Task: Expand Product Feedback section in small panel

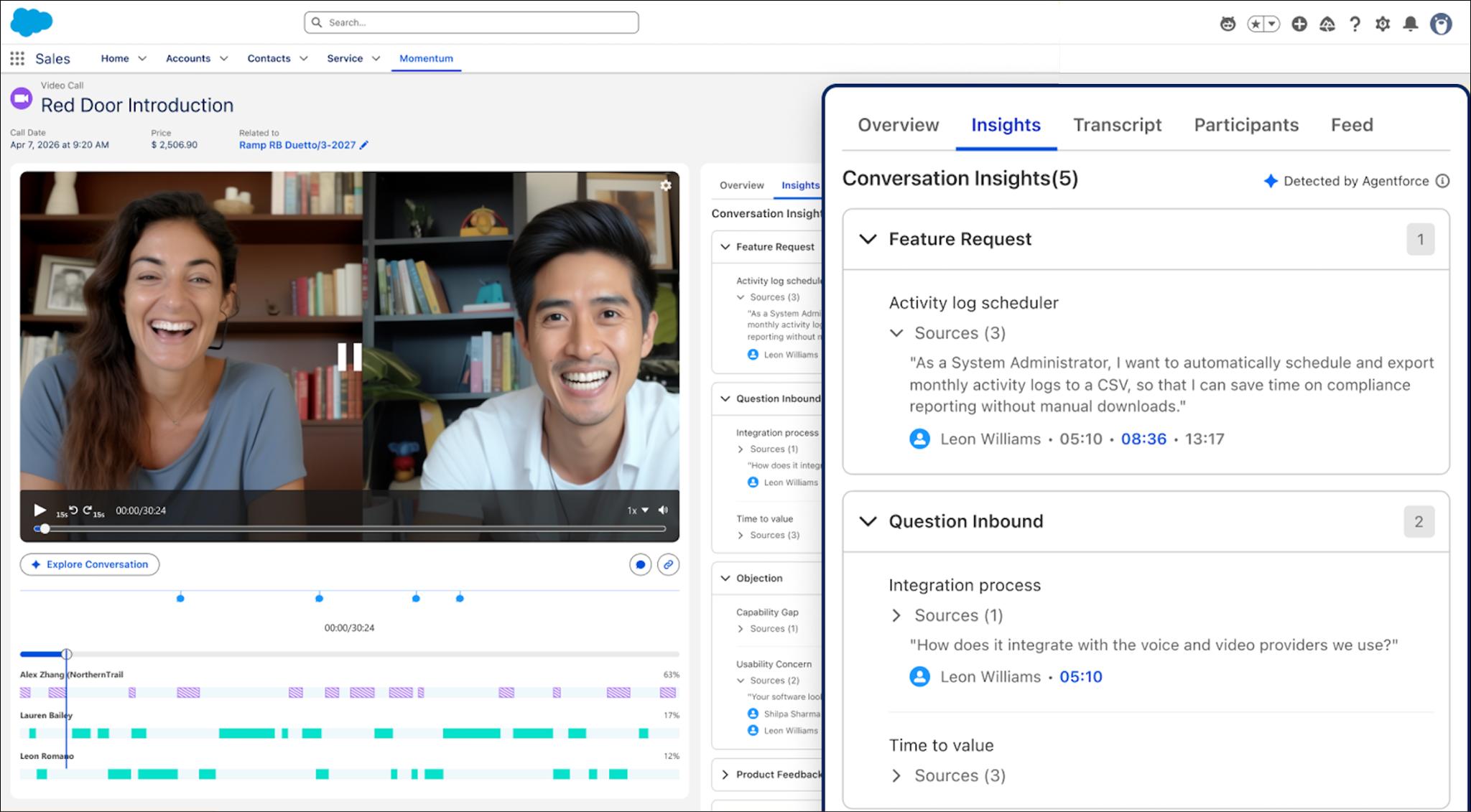Action: pyautogui.click(x=725, y=775)
